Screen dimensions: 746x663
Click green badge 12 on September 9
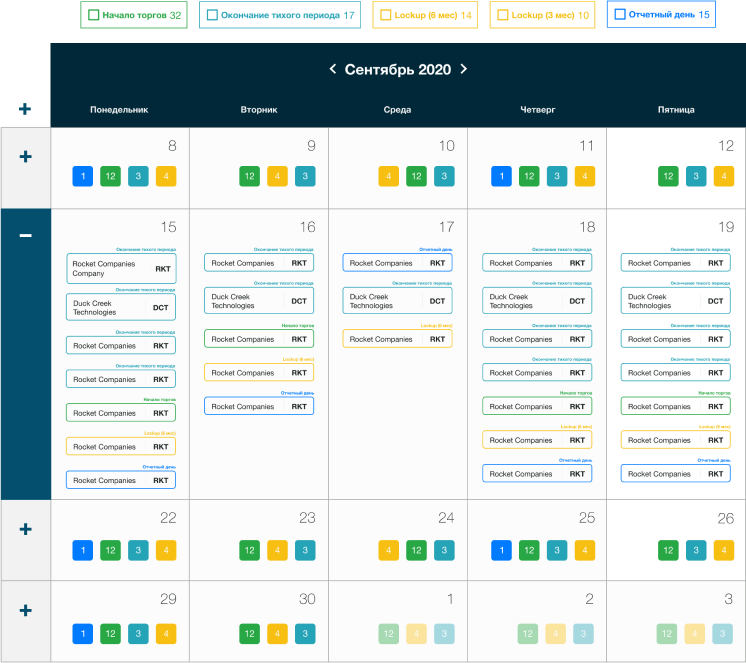pyautogui.click(x=250, y=177)
